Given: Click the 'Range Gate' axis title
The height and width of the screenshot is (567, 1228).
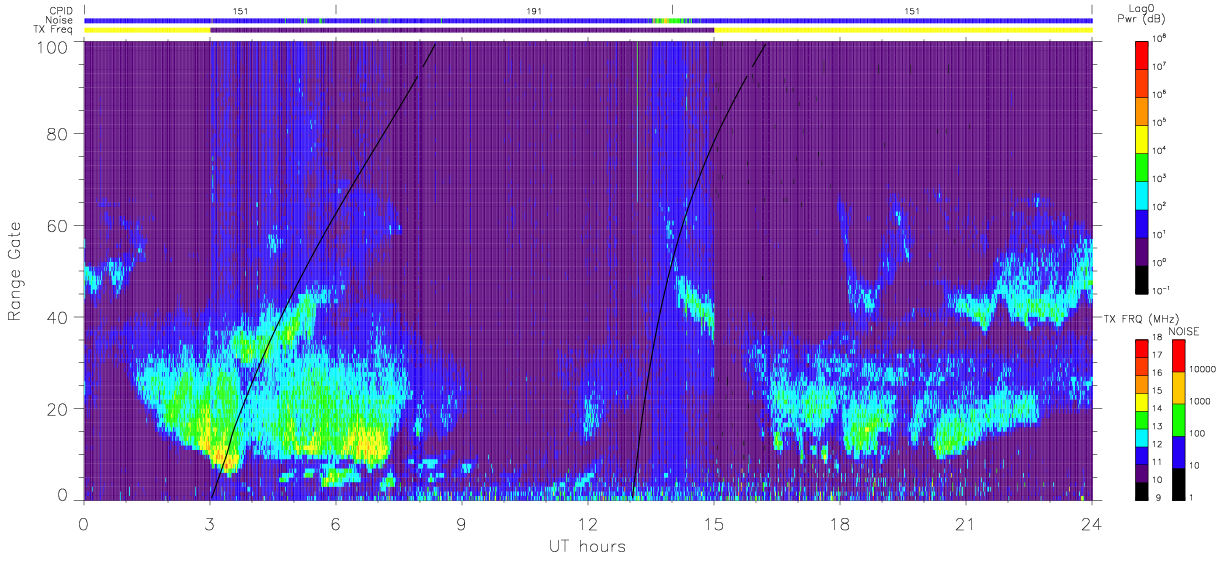Looking at the screenshot, I should click(17, 270).
